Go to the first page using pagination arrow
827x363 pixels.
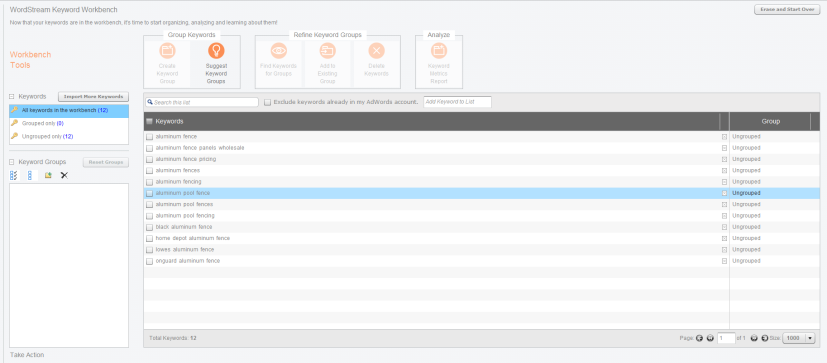tap(699, 338)
